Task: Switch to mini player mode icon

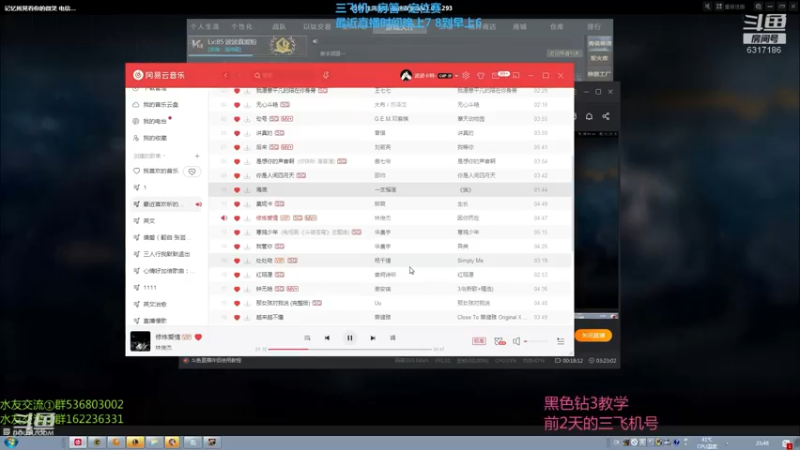Action: click(516, 76)
